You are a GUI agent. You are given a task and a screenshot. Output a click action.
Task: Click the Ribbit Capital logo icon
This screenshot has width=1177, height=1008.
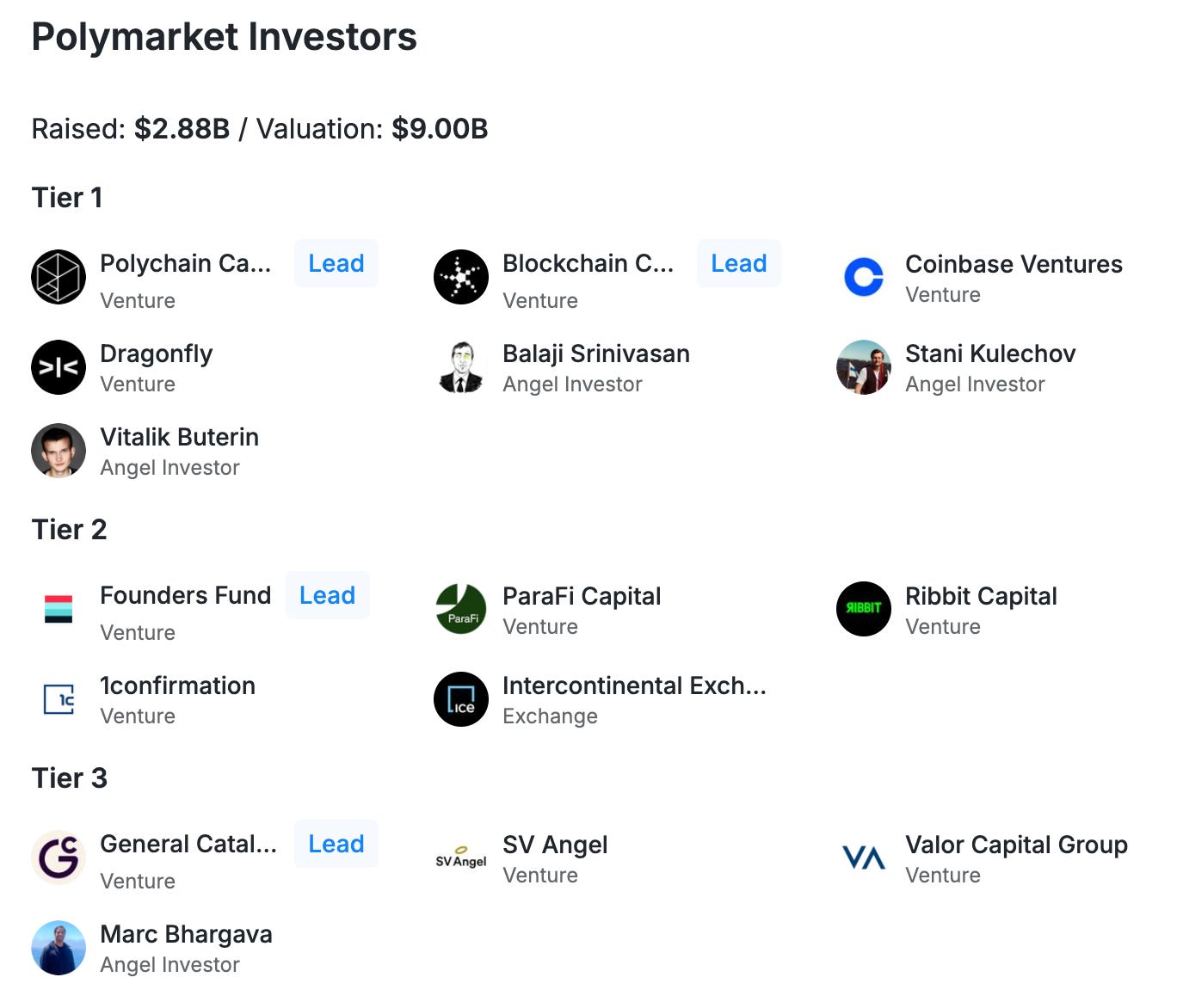click(864, 609)
